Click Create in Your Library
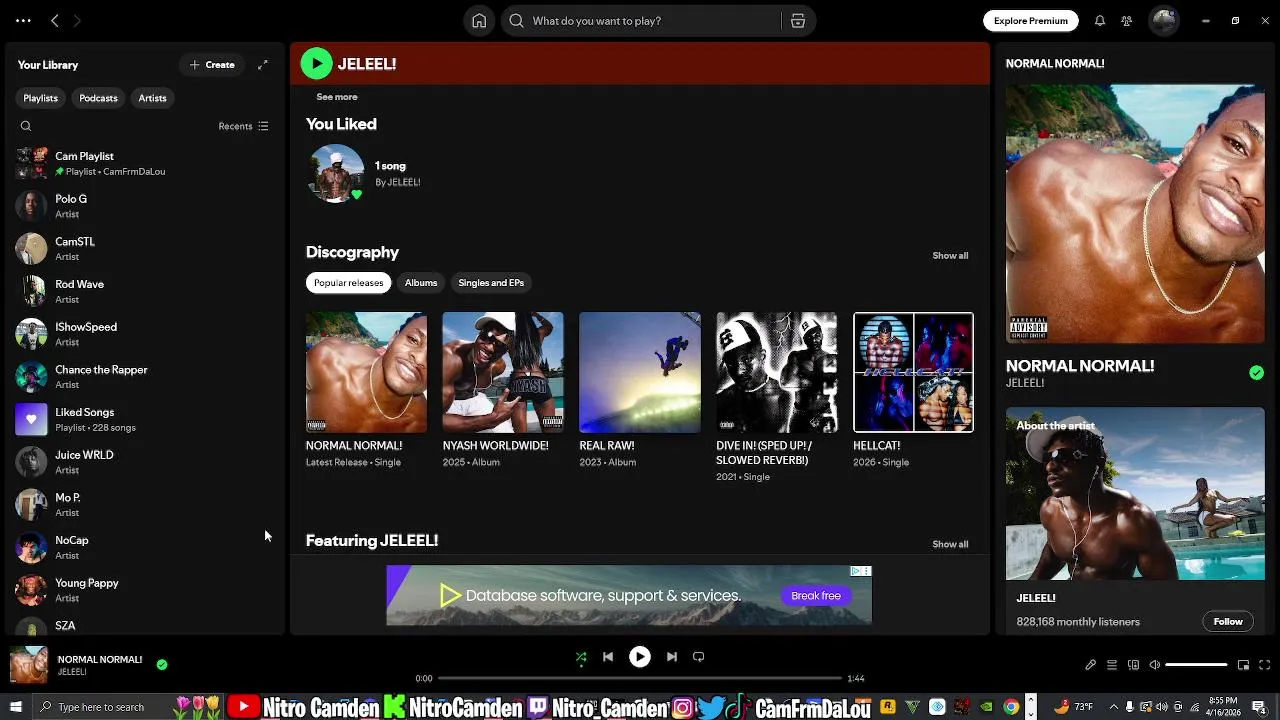Viewport: 1280px width, 720px height. [x=212, y=65]
